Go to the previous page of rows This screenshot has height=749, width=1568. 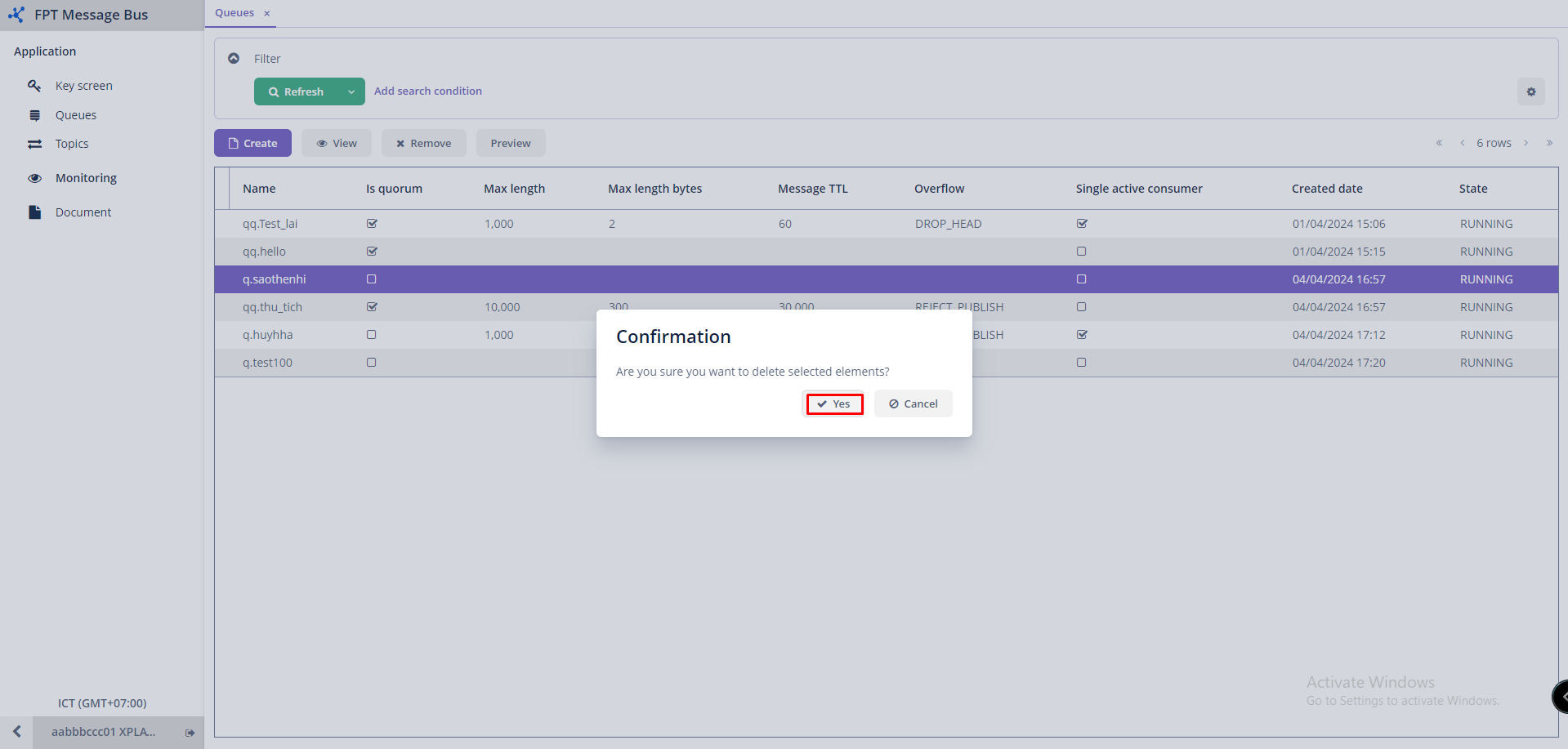tap(1462, 143)
